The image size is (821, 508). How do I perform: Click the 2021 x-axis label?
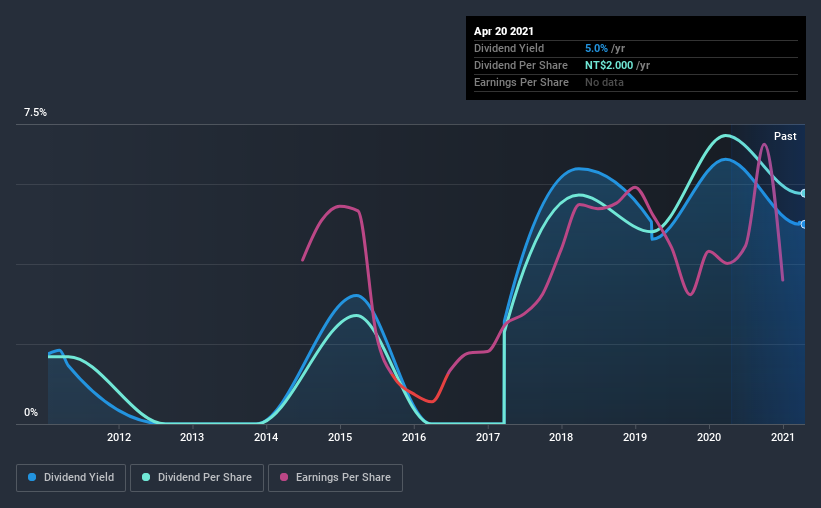tap(783, 437)
